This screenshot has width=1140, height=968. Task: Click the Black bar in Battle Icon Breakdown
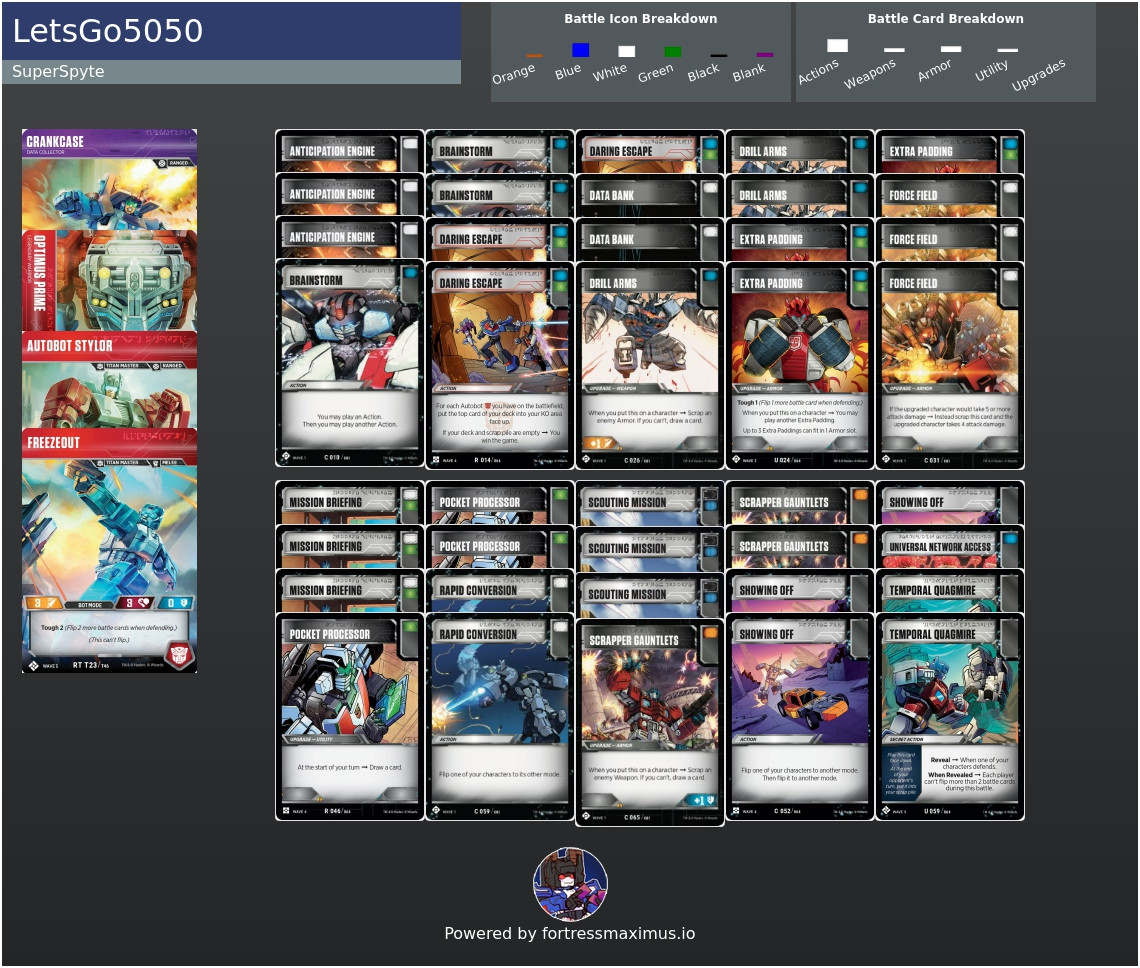(x=718, y=55)
